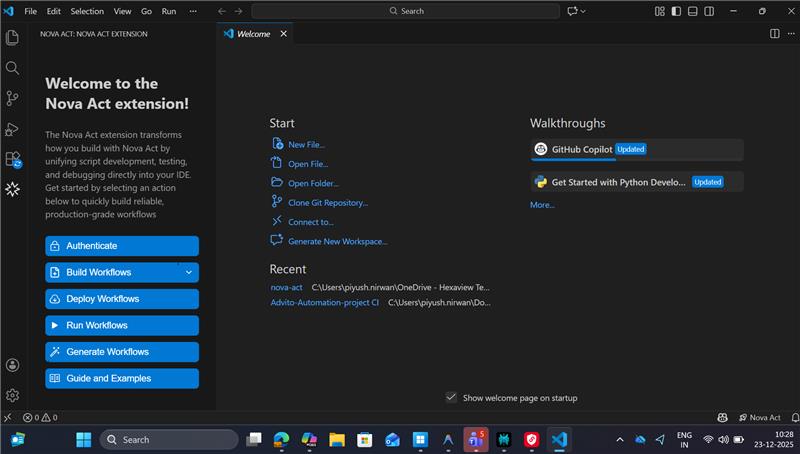Viewport: 800px width, 454px height.
Task: Open the Manage gear icon
Action: click(x=12, y=395)
